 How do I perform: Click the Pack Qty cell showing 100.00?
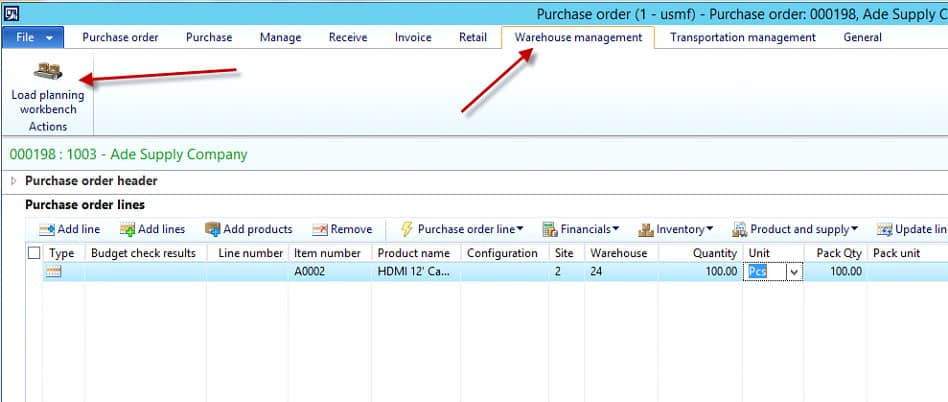(836, 272)
